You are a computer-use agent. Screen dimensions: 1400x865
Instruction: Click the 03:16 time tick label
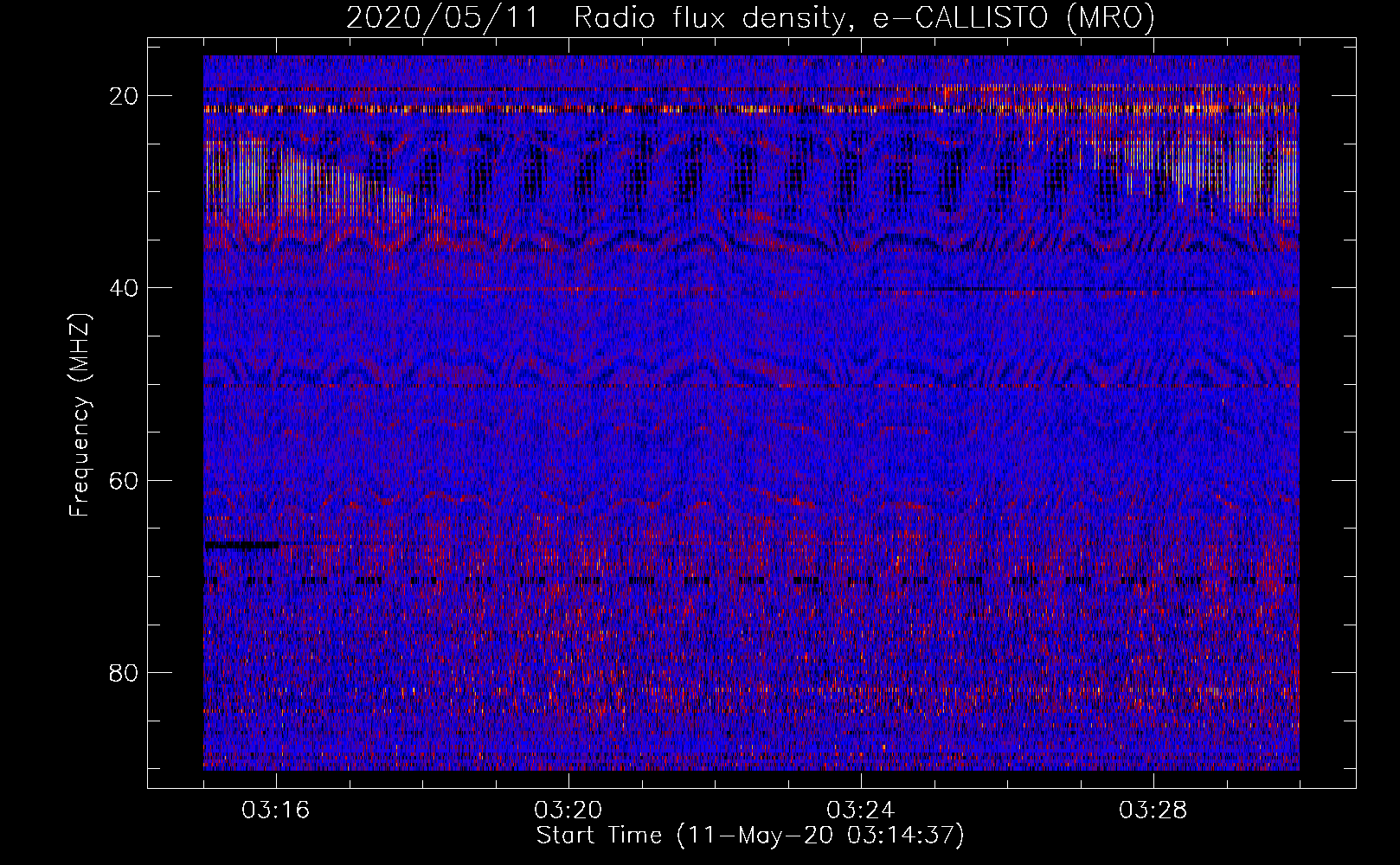click(276, 811)
